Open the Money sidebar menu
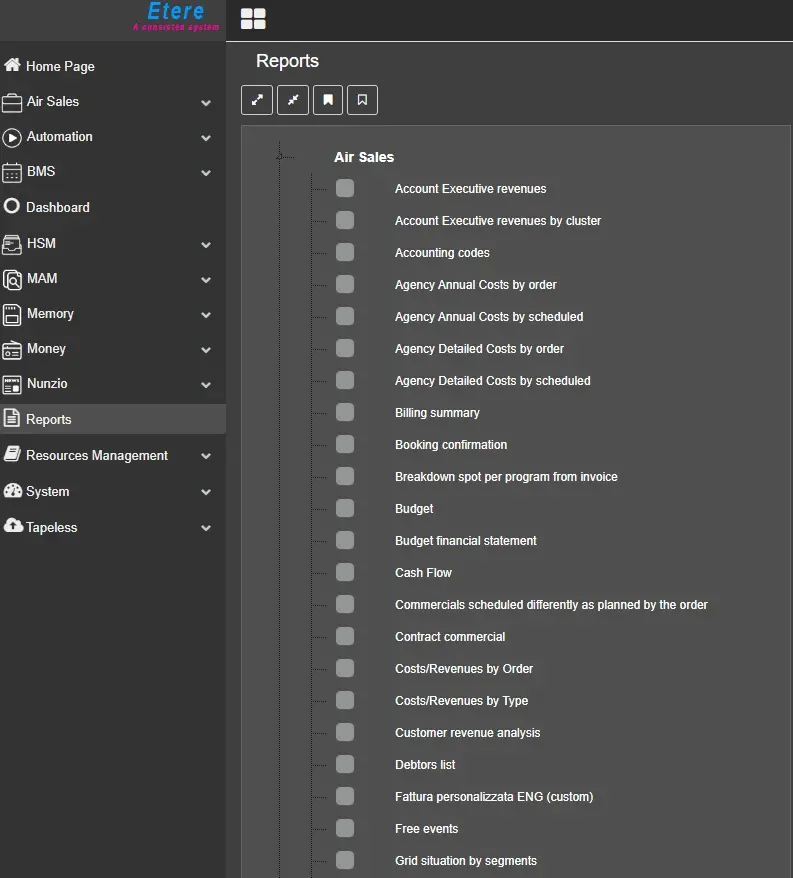Viewport: 793px width, 878px height. pos(46,349)
